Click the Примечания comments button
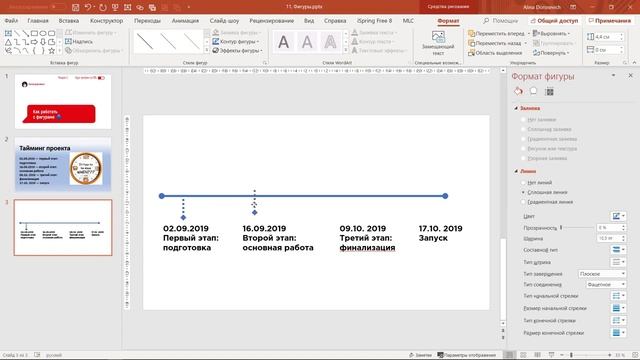The height and width of the screenshot is (360, 640). tap(610, 20)
